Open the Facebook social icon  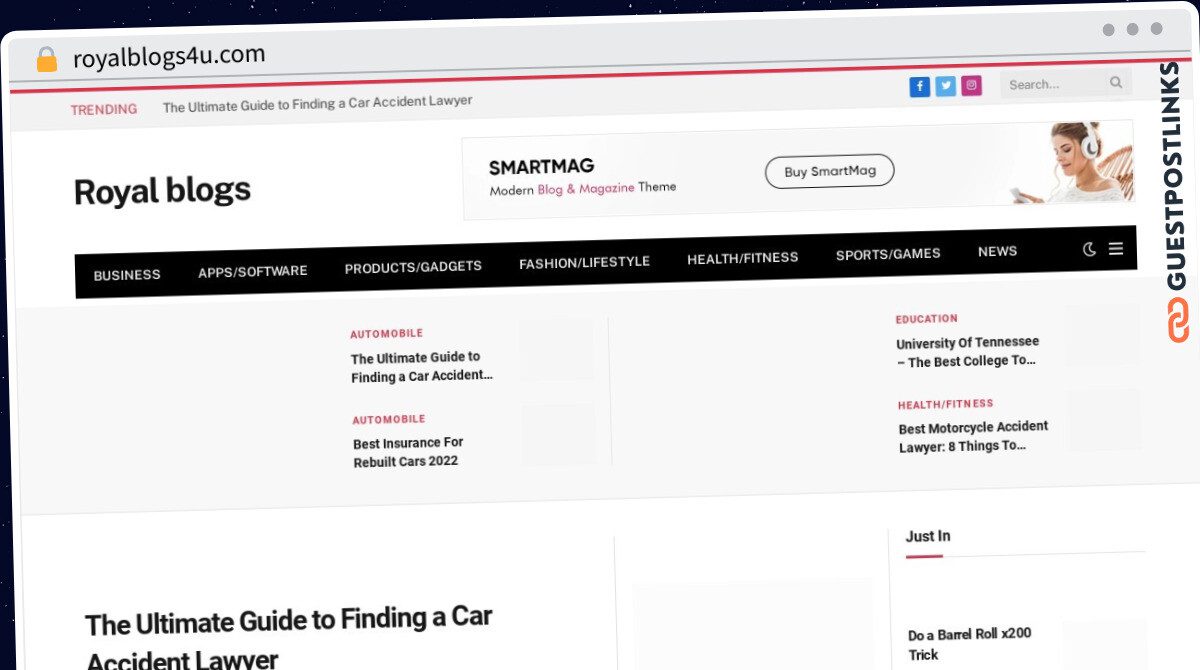click(x=919, y=87)
